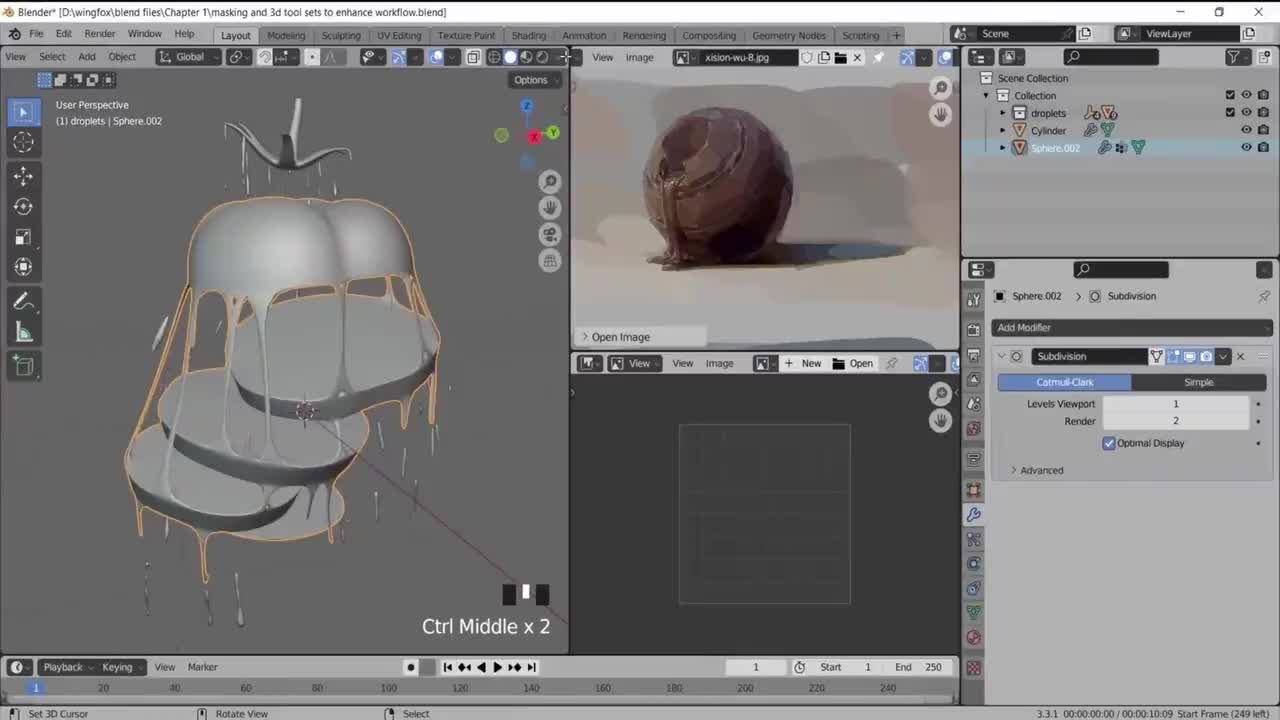Image resolution: width=1280 pixels, height=720 pixels.
Task: Open the Tool properties tab
Action: click(x=974, y=300)
